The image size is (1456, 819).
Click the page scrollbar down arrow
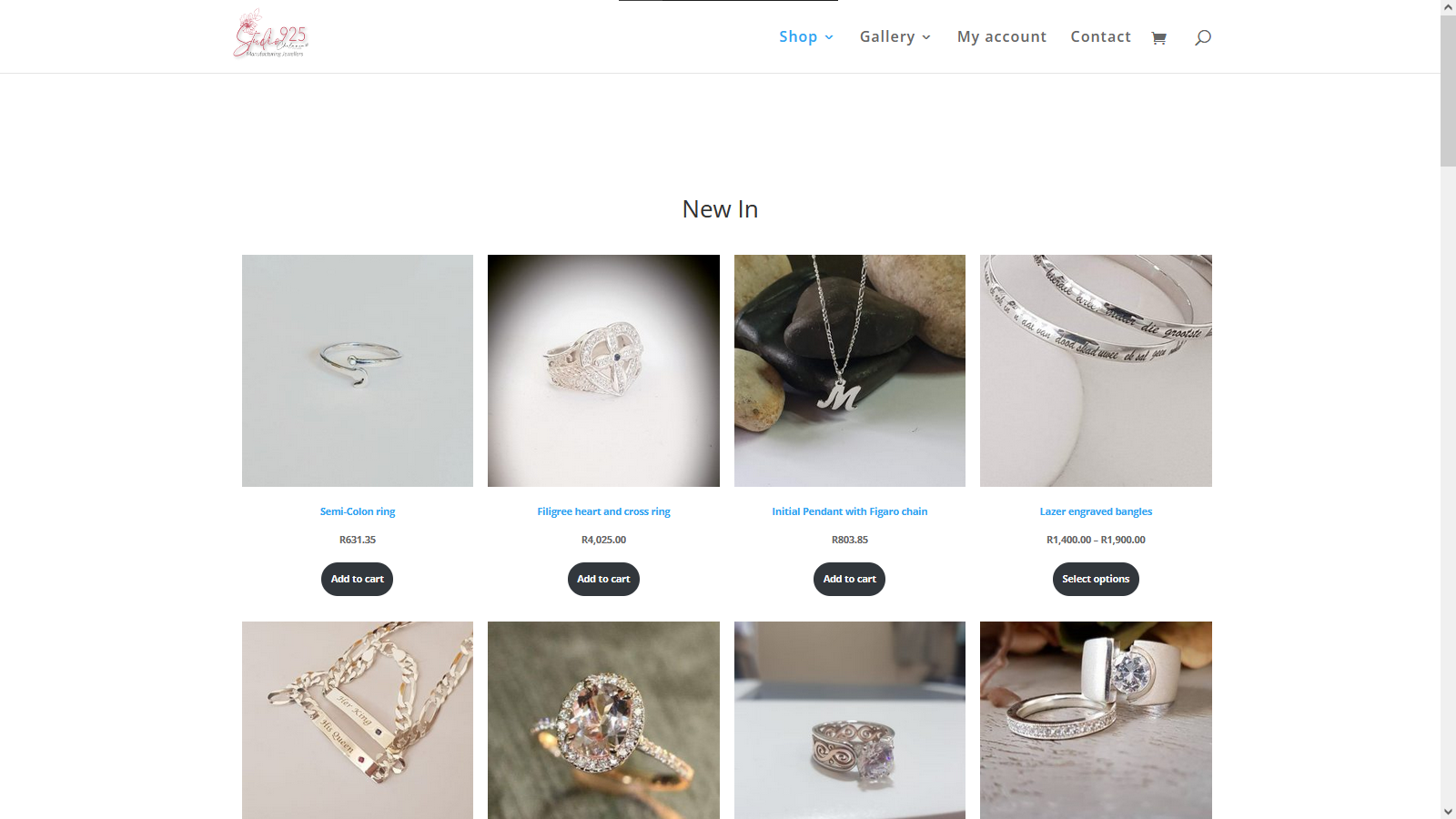point(1448,811)
